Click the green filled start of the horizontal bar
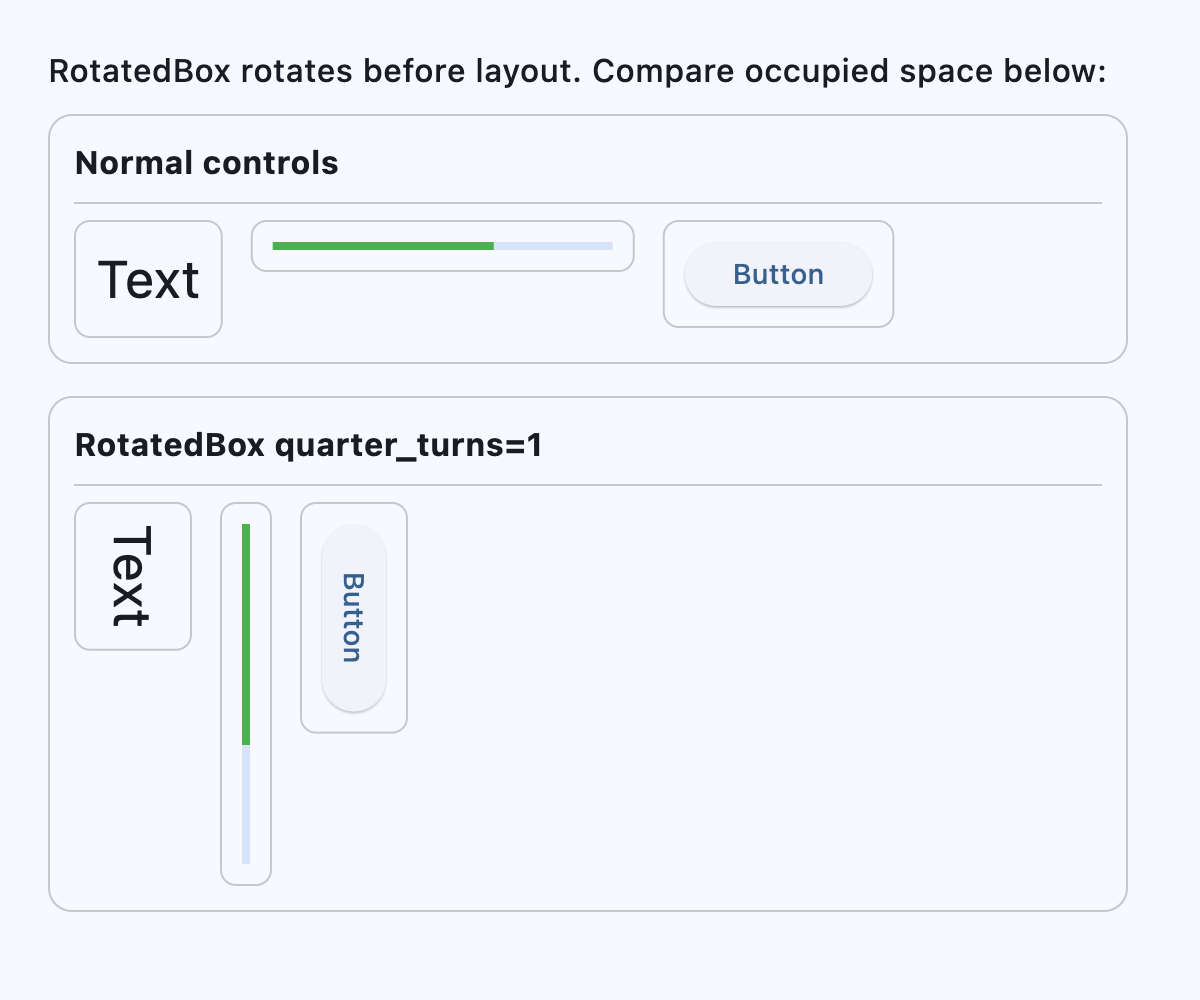Screen dimensions: 1200x1000 pyautogui.click(x=300, y=245)
